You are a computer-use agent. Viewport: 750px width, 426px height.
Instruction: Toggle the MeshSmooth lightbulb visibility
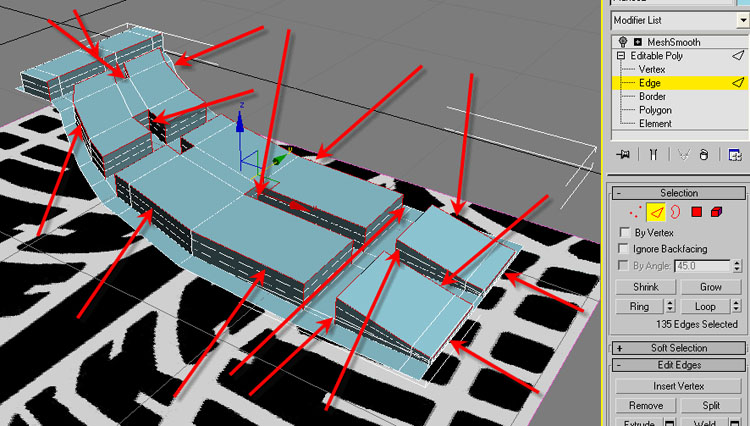[x=622, y=43]
